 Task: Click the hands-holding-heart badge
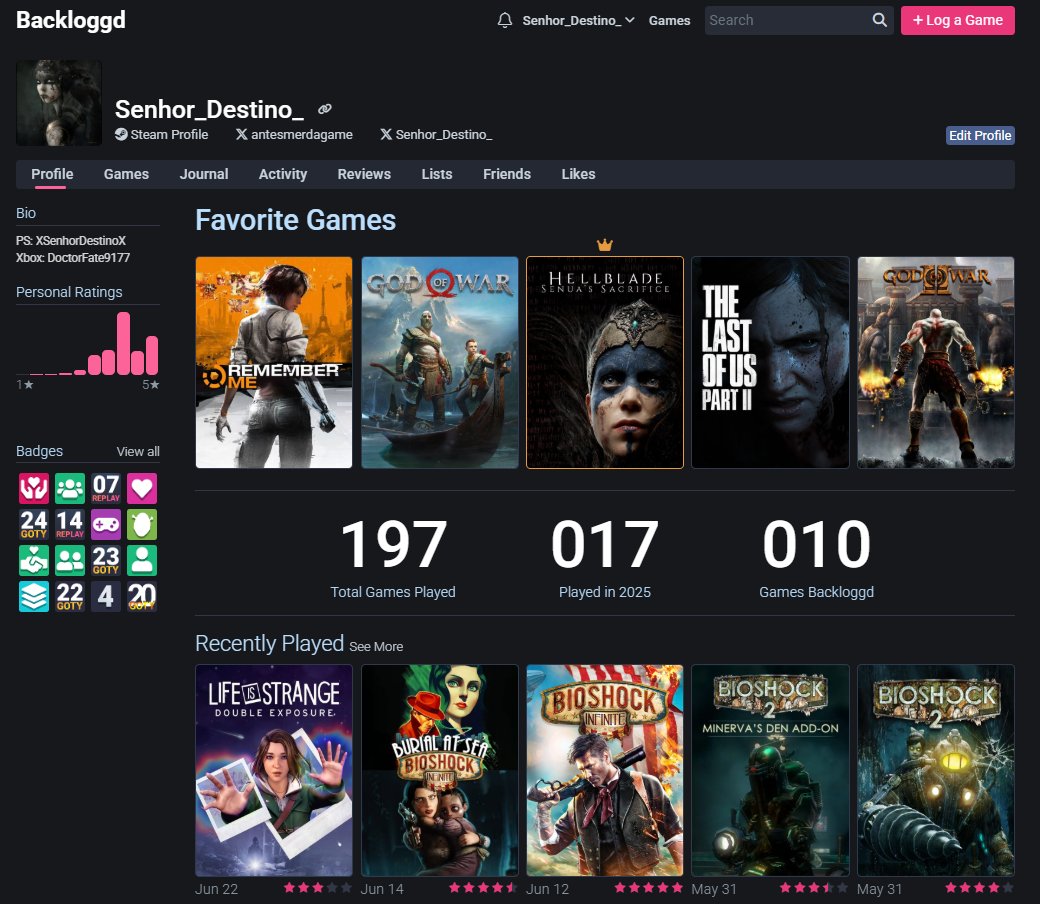tap(34, 489)
